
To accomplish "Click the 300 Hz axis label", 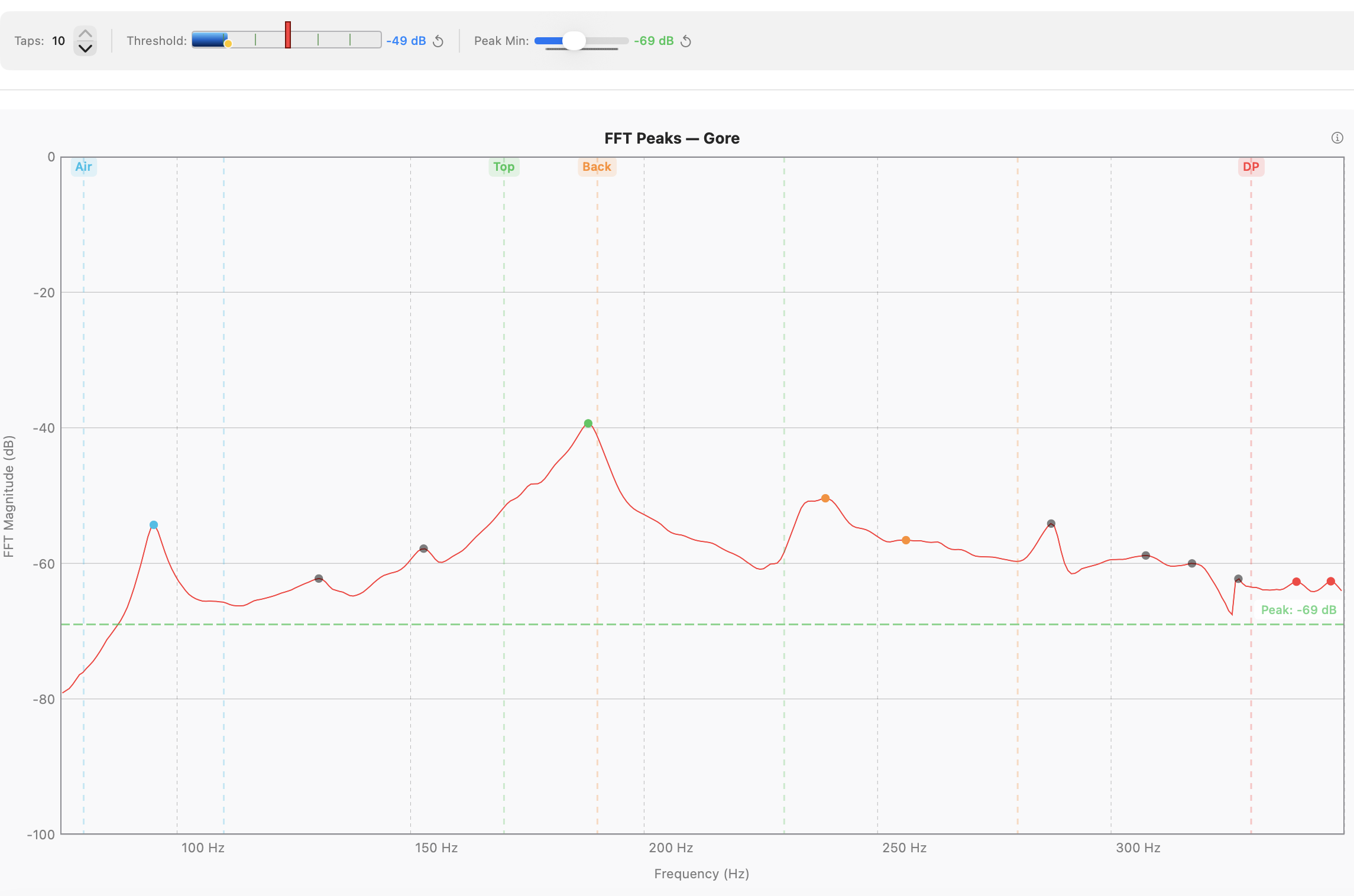I will (1138, 848).
